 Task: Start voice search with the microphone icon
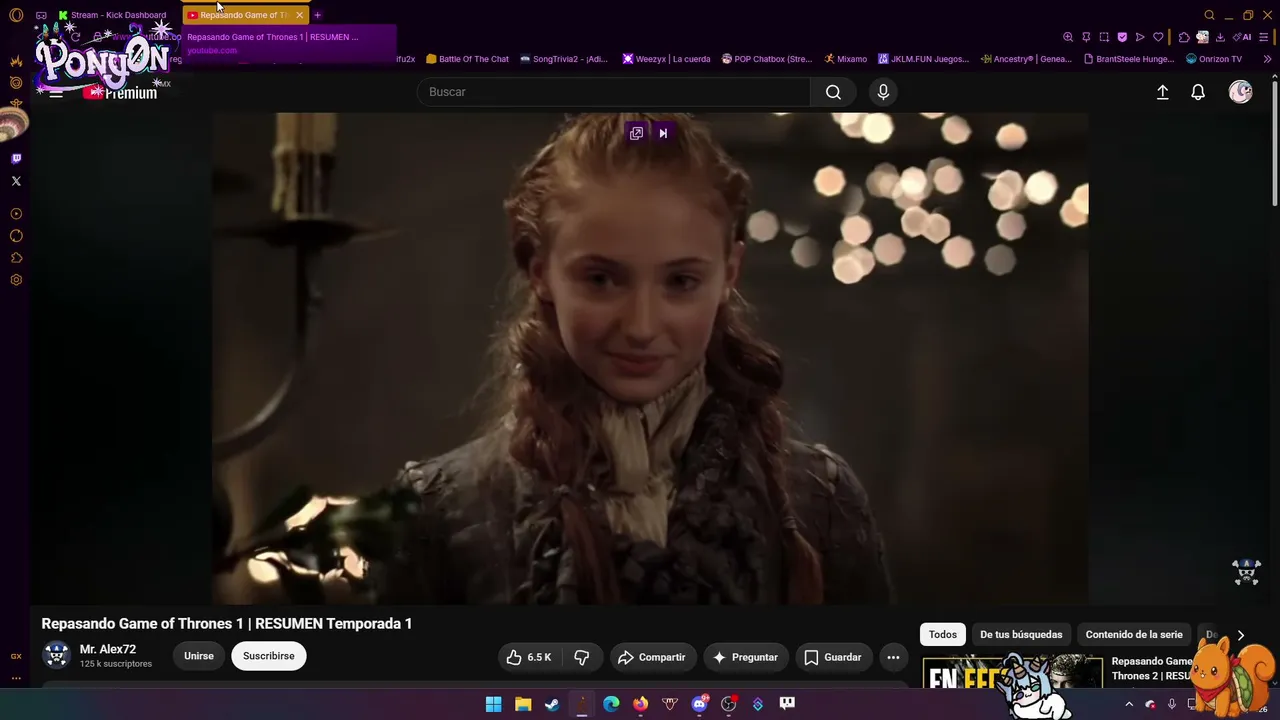pos(883,92)
